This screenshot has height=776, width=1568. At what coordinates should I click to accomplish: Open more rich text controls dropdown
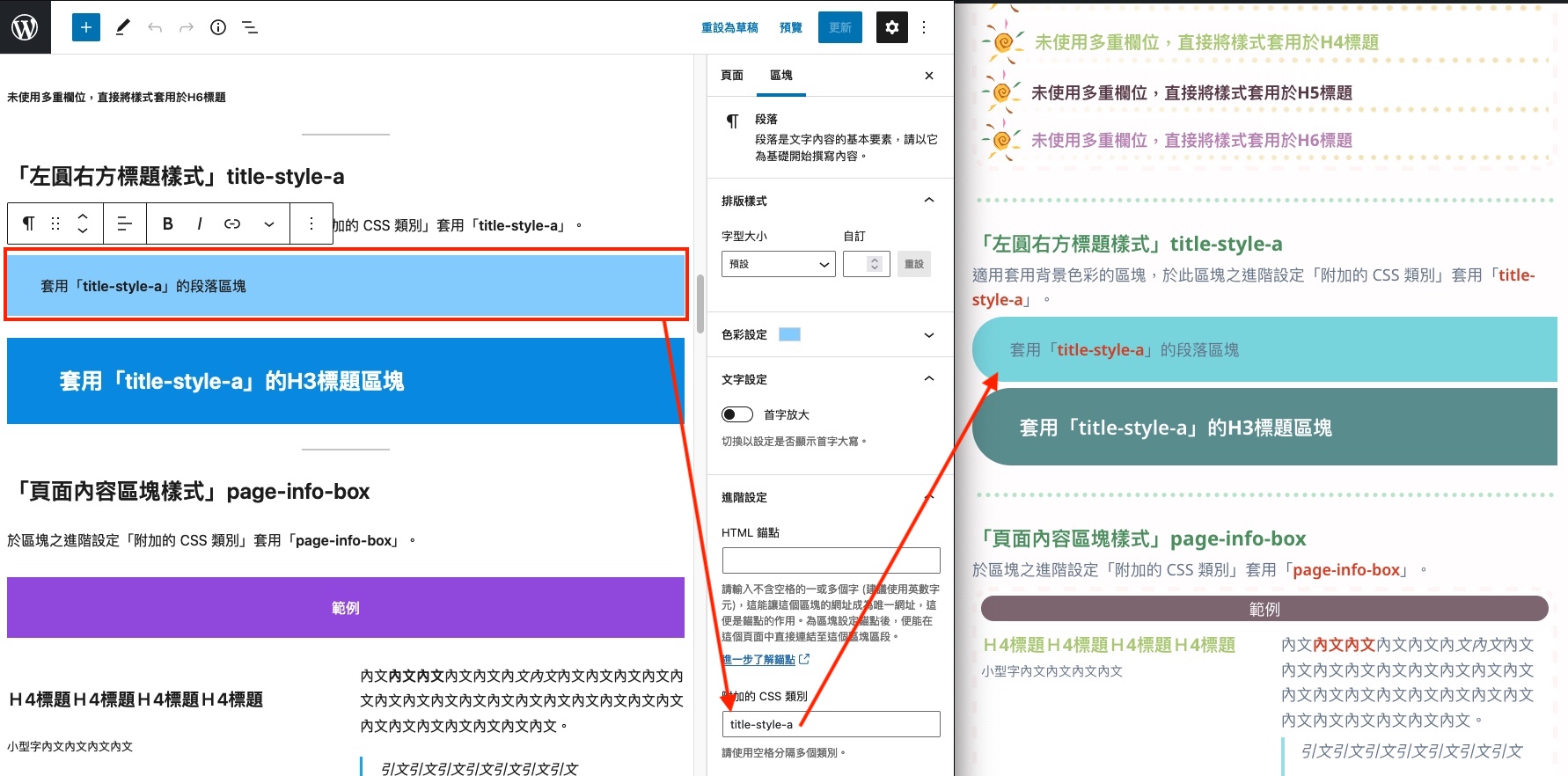click(269, 223)
